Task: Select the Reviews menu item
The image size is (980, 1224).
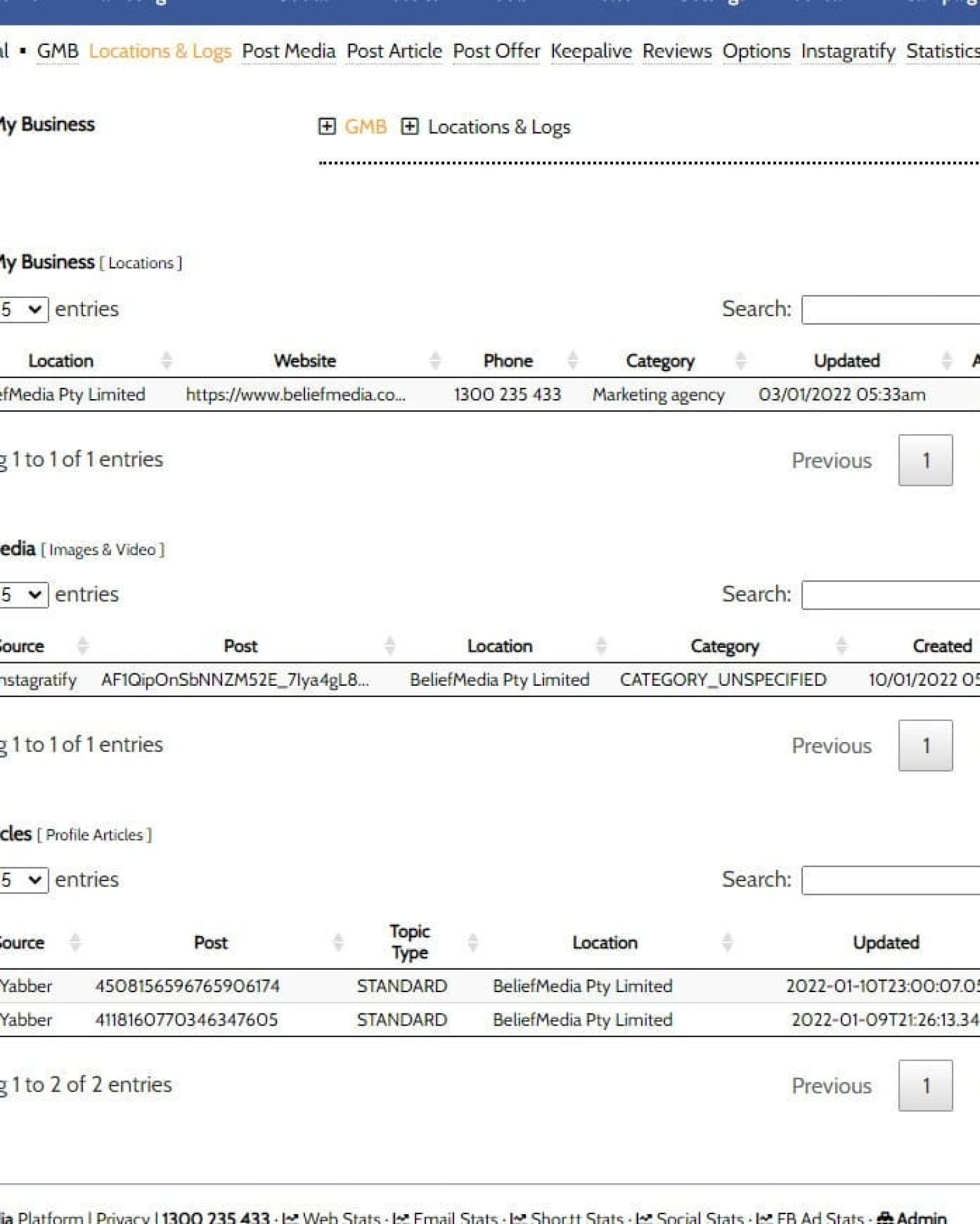Action: tap(677, 51)
